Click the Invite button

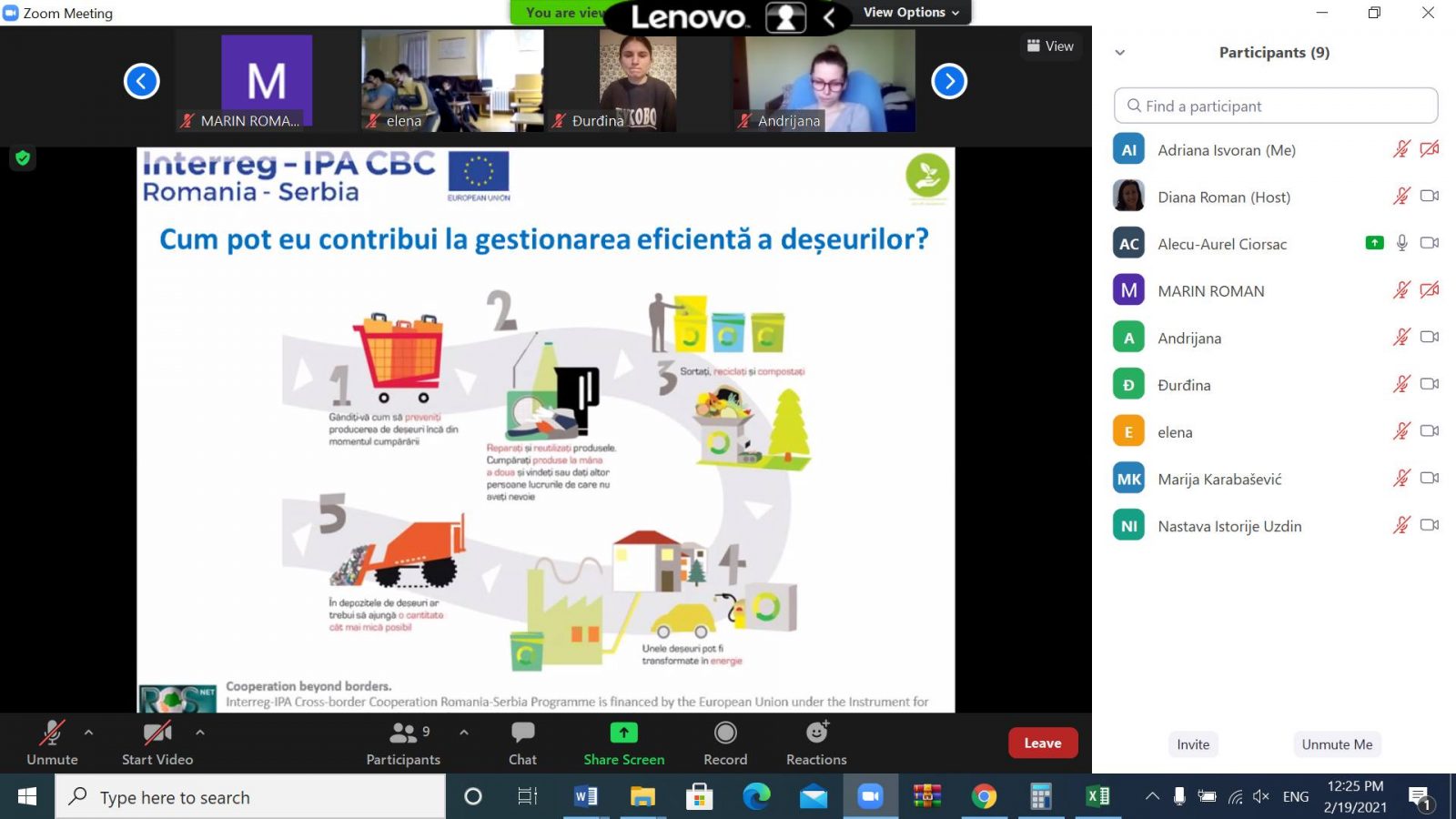click(1193, 744)
